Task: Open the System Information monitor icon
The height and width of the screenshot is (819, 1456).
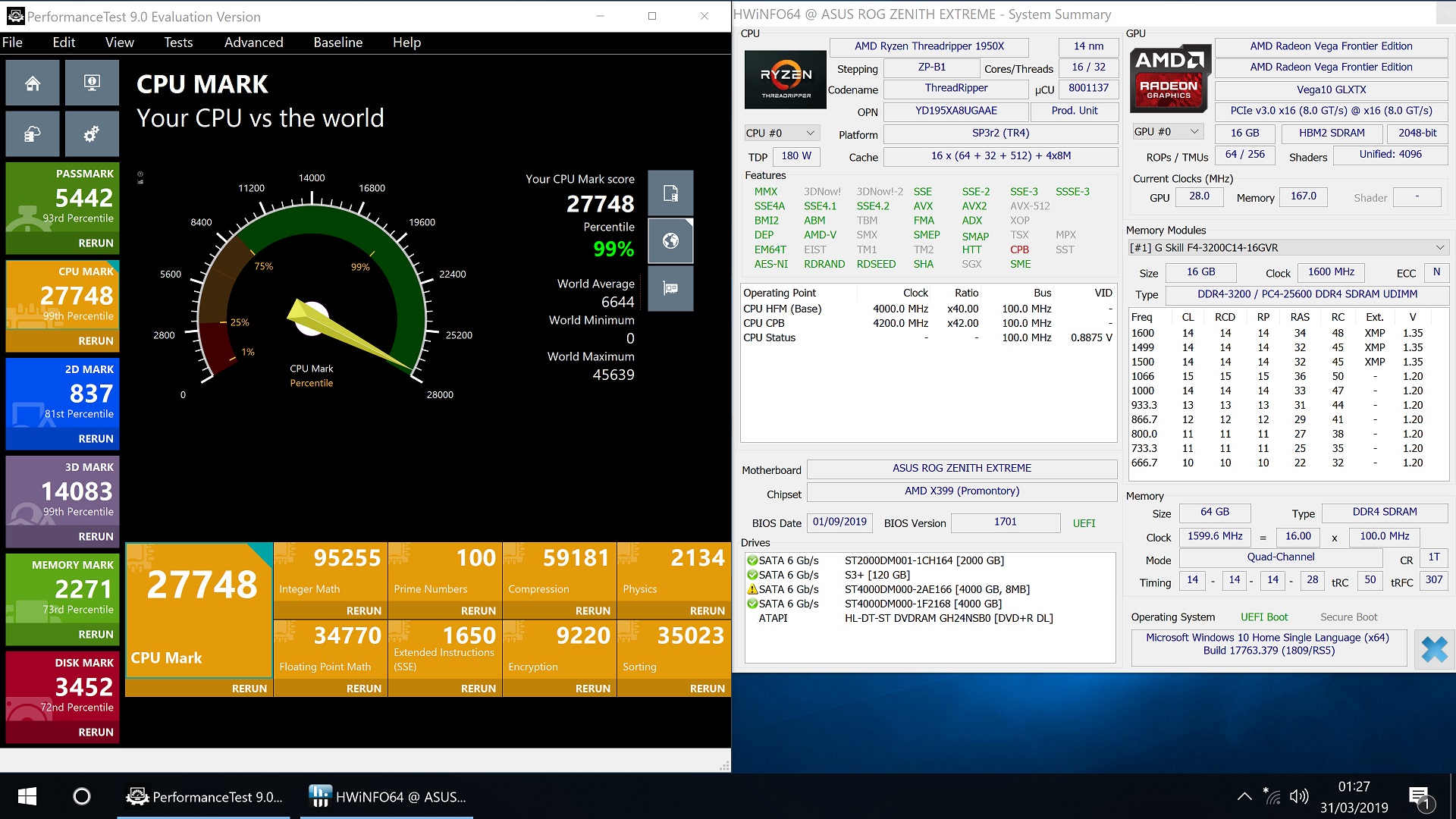Action: 92,83
